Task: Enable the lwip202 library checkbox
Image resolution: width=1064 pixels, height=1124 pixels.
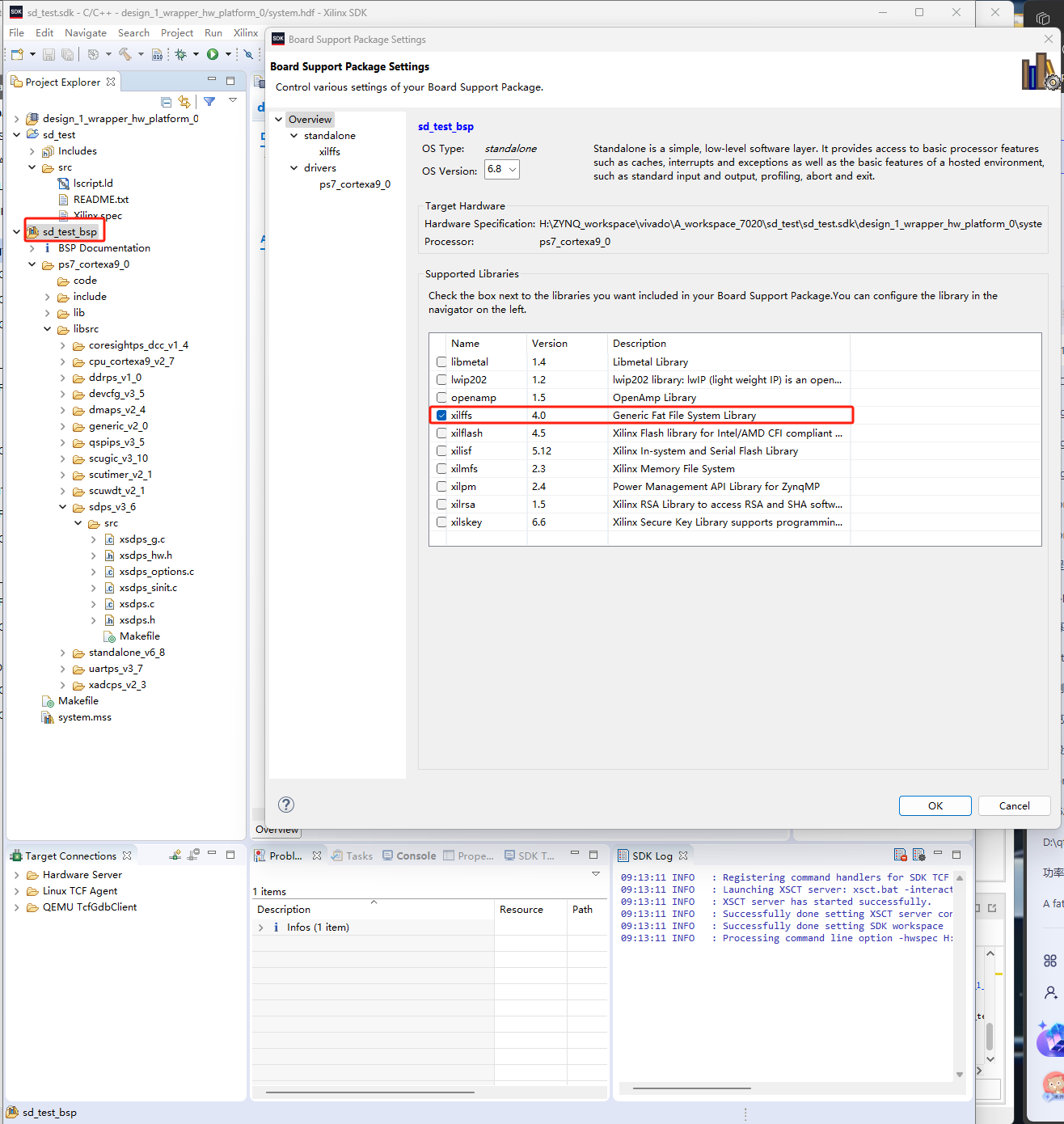Action: 441,380
